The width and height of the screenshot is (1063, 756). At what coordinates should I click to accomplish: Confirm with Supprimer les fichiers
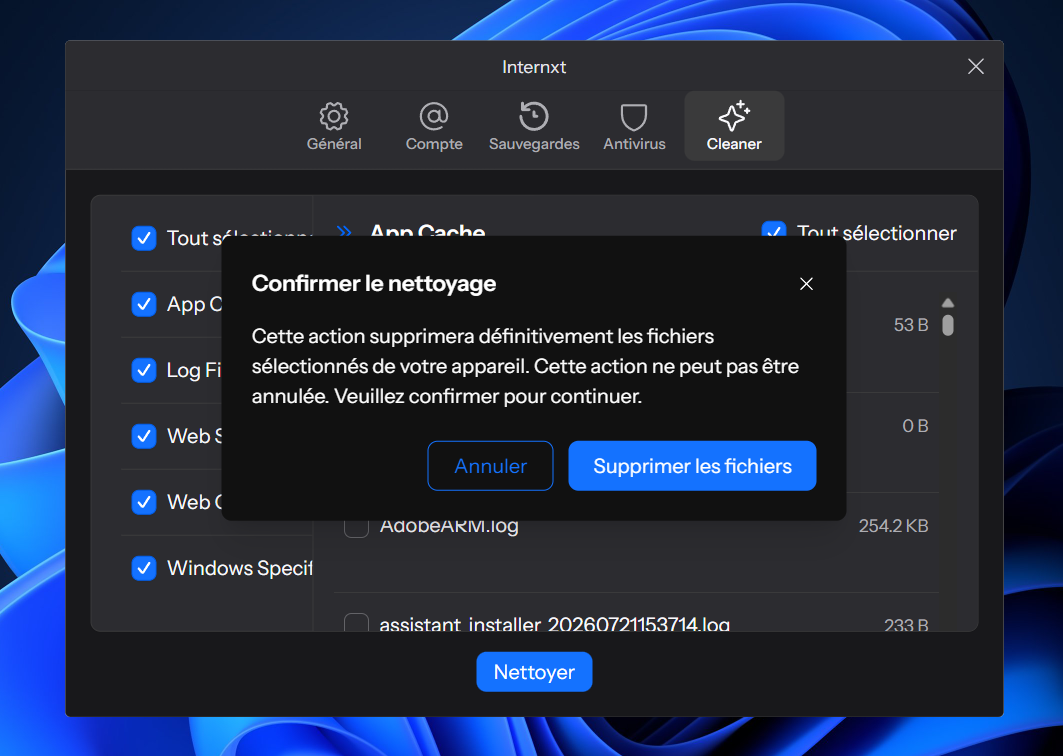[x=692, y=466]
